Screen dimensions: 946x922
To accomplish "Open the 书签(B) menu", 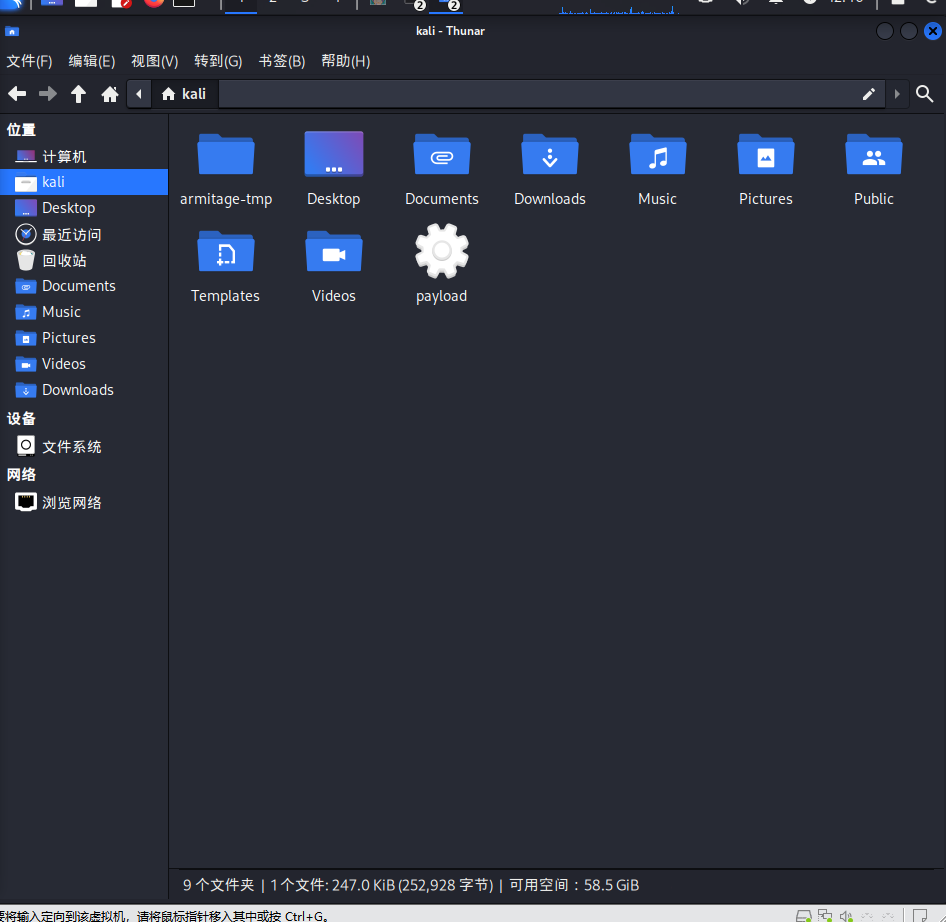I will coord(282,61).
